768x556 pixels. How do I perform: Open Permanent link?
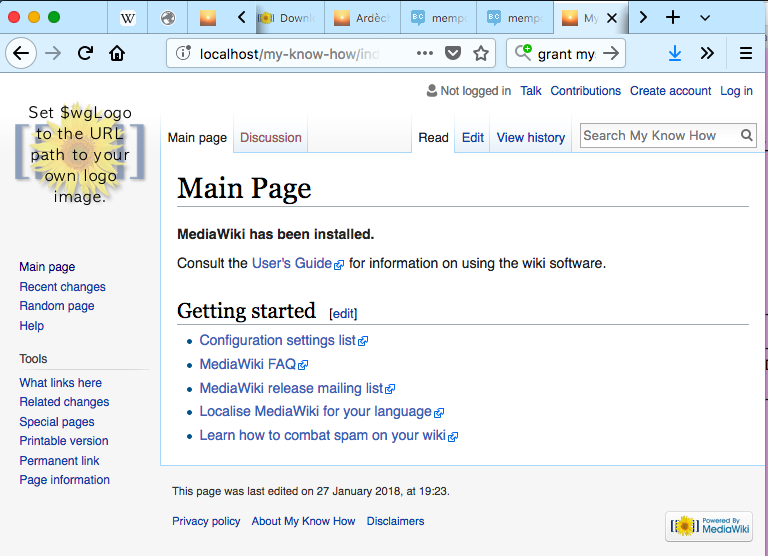(59, 460)
